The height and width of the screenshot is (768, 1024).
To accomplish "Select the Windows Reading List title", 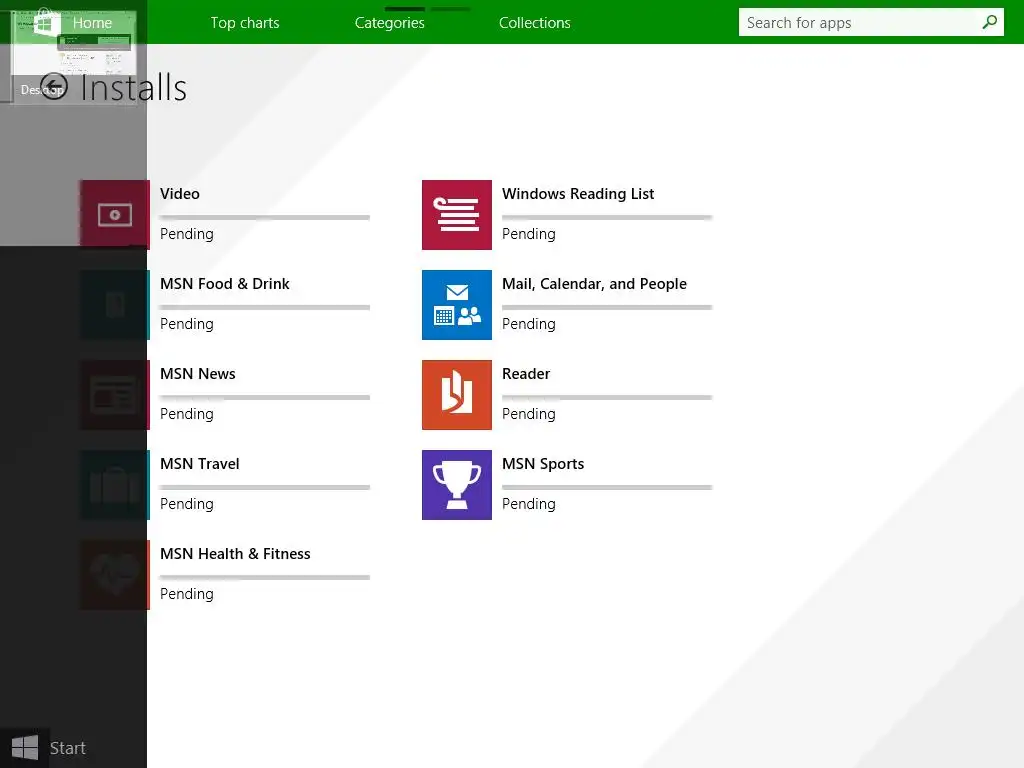I will (578, 194).
